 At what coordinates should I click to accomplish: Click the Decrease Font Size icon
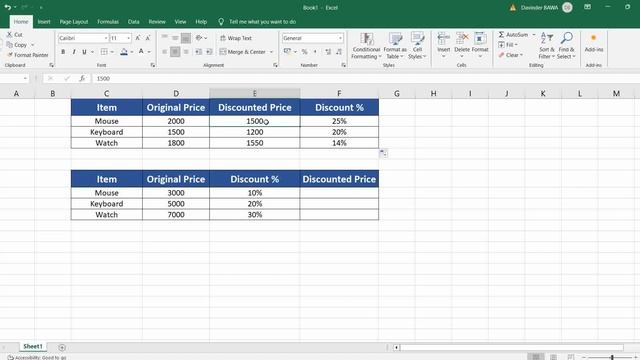(148, 38)
